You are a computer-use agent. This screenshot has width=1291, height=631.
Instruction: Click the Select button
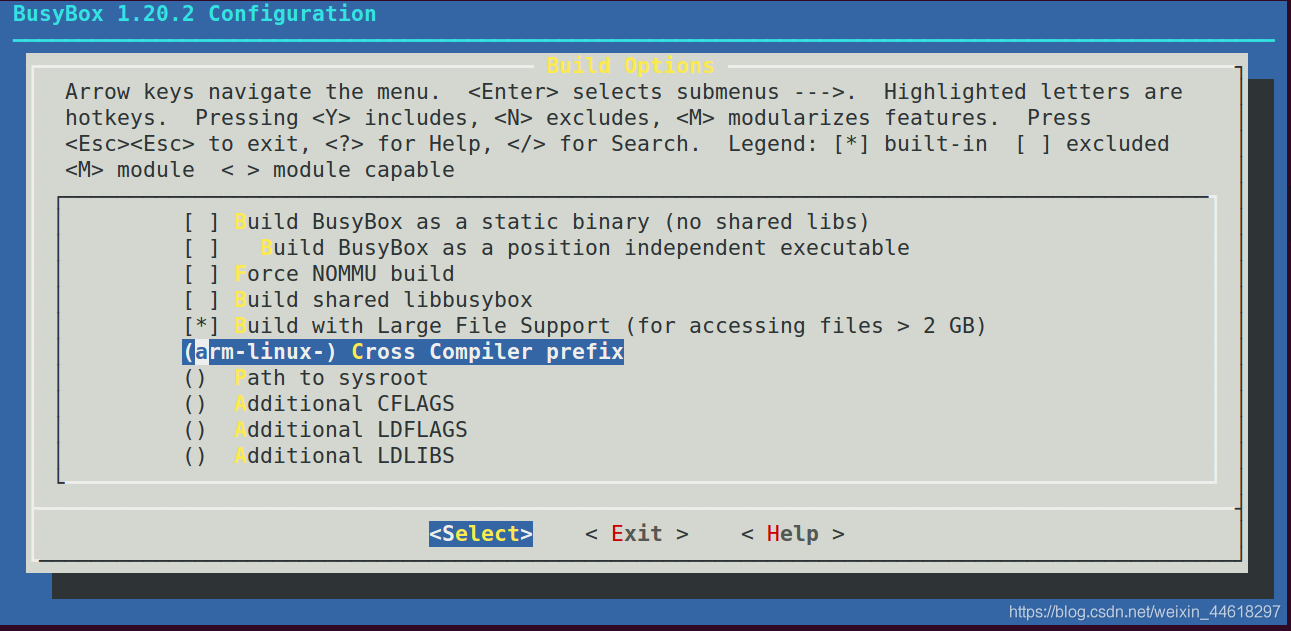pyautogui.click(x=481, y=534)
